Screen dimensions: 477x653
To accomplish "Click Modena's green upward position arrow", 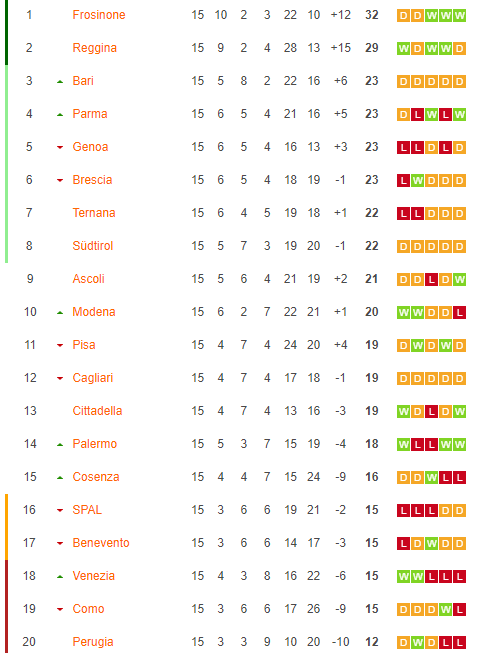I will (60, 312).
